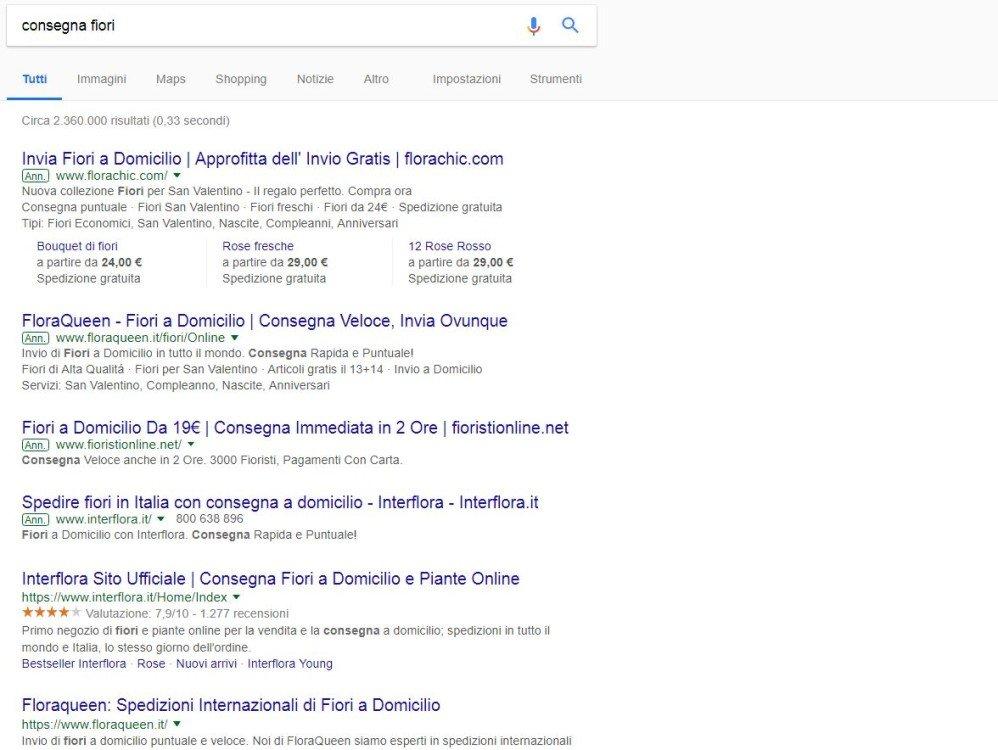
Task: Click the Ann. badge next to floraqueen.it/fiori/Online
Action: (35, 337)
